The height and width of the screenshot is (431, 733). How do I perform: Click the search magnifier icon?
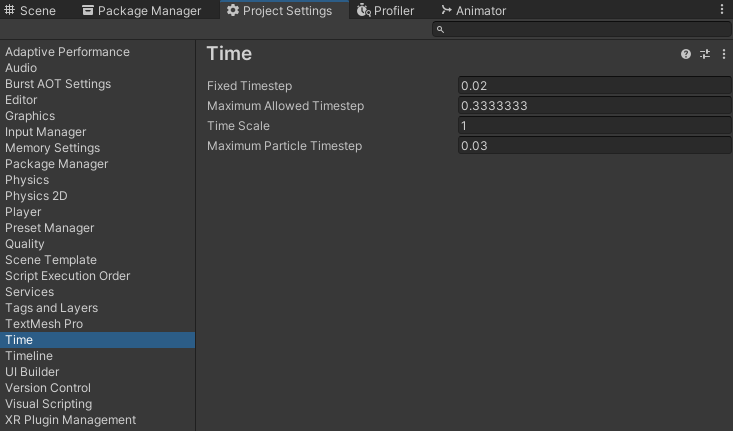click(x=440, y=30)
